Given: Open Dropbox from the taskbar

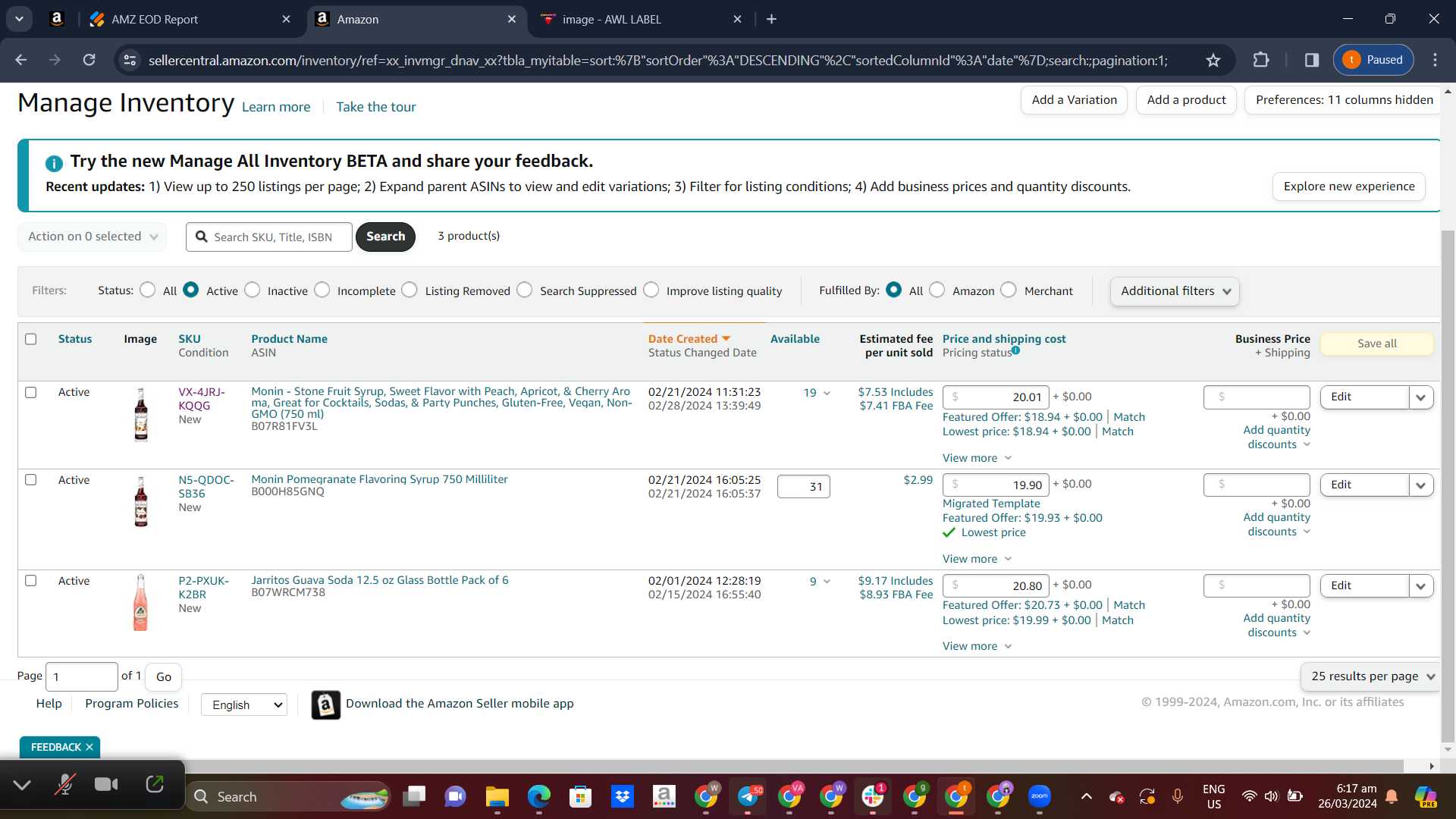Looking at the screenshot, I should (623, 796).
